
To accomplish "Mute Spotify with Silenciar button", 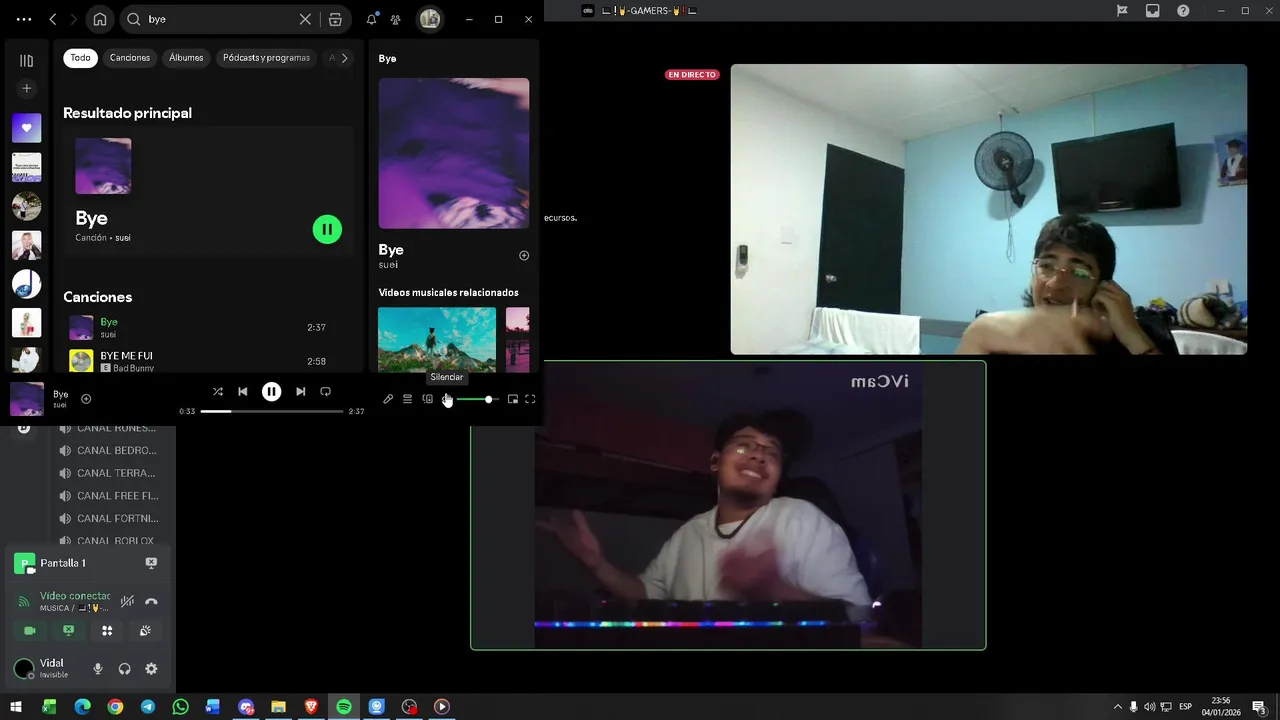I will click(447, 399).
